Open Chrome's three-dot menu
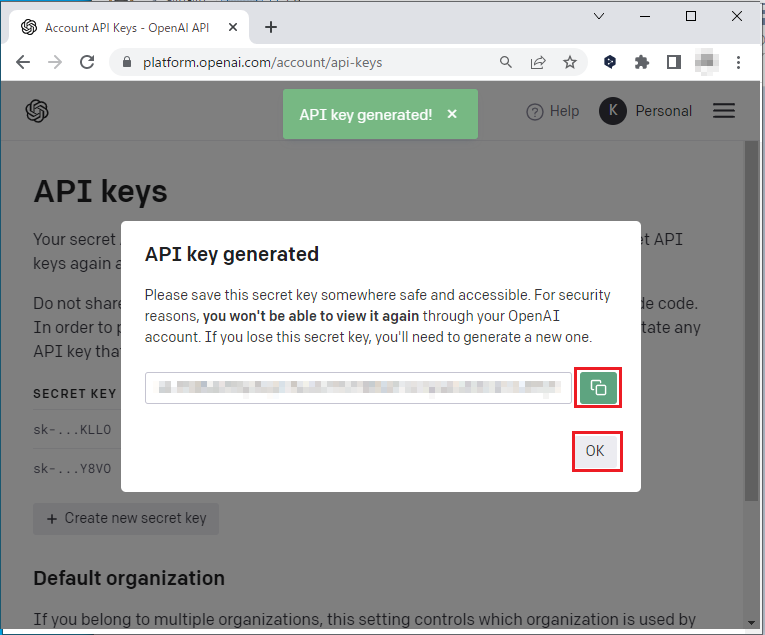This screenshot has height=635, width=765. pyautogui.click(x=739, y=62)
